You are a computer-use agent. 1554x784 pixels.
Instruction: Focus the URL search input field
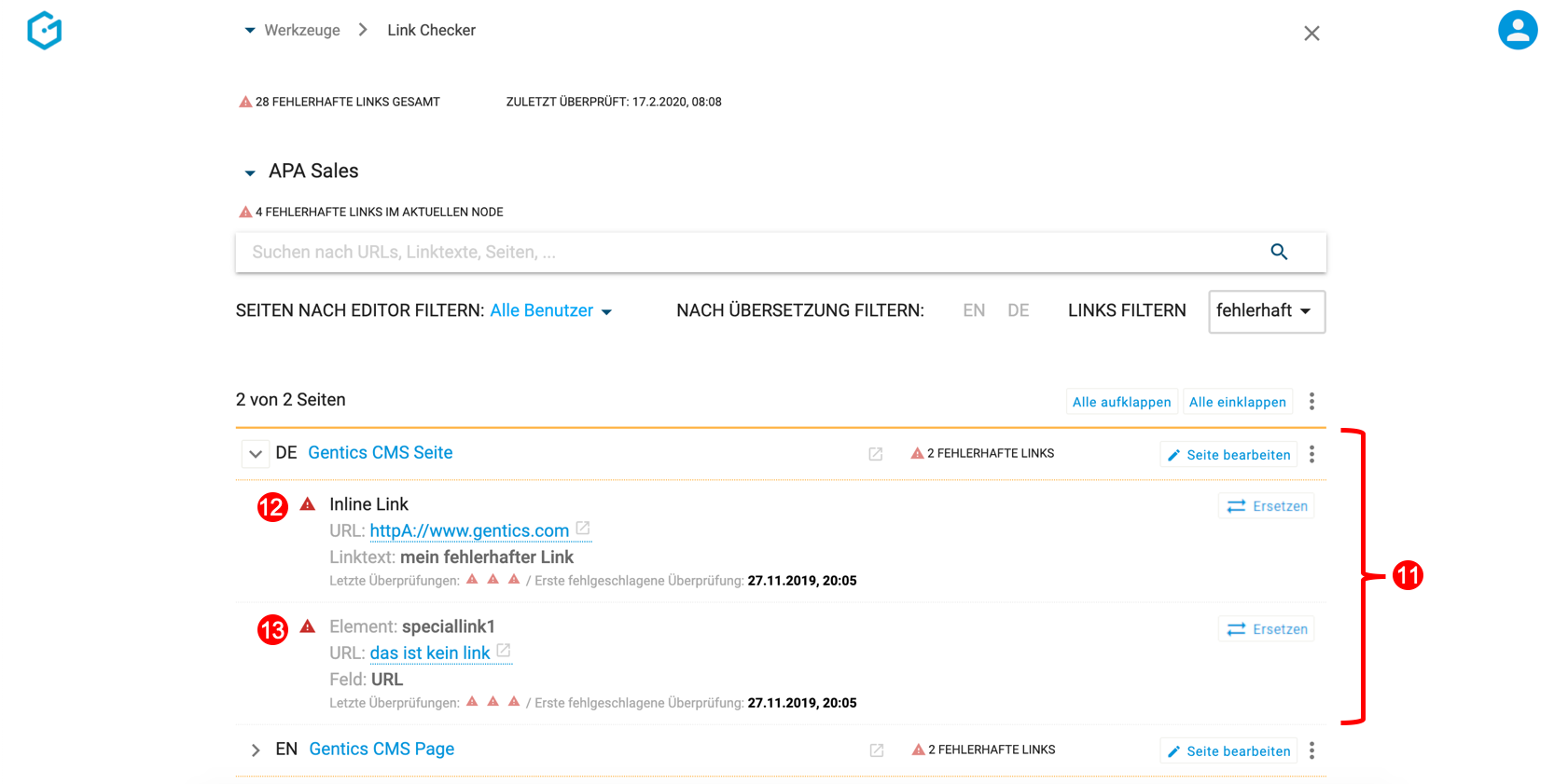tap(781, 253)
